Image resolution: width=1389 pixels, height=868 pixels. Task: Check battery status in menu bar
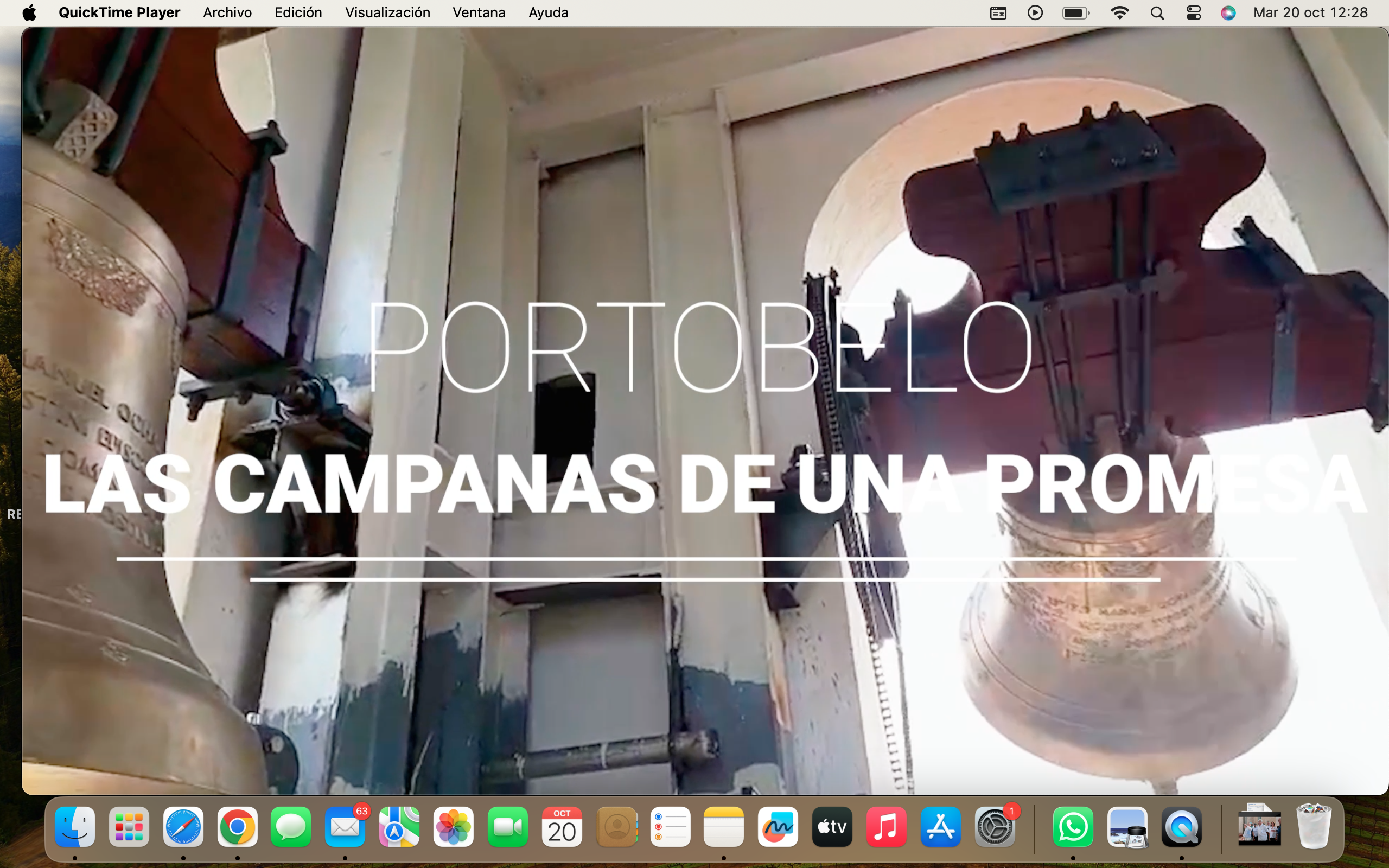click(1075, 12)
